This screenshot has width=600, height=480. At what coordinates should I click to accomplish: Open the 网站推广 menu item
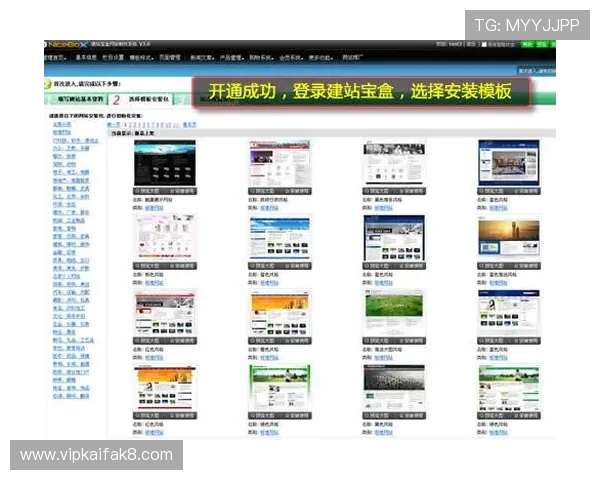[x=352, y=57]
